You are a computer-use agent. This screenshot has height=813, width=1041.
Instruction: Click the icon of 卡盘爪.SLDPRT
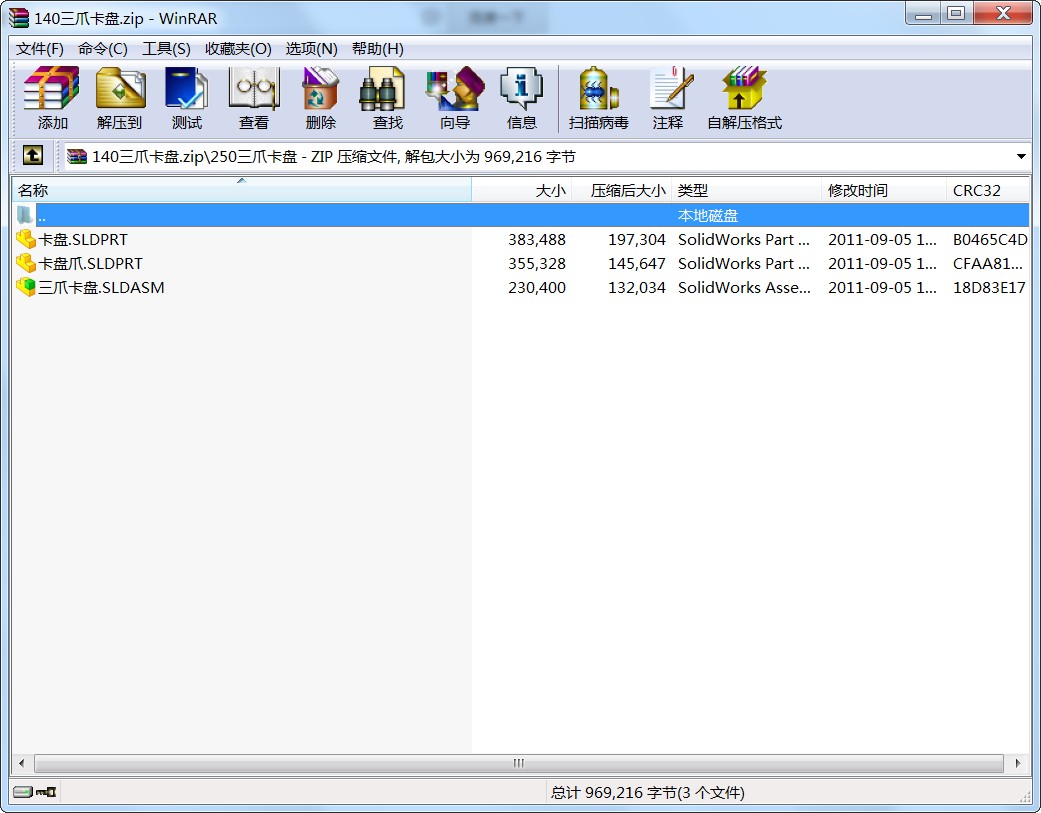click(x=25, y=263)
